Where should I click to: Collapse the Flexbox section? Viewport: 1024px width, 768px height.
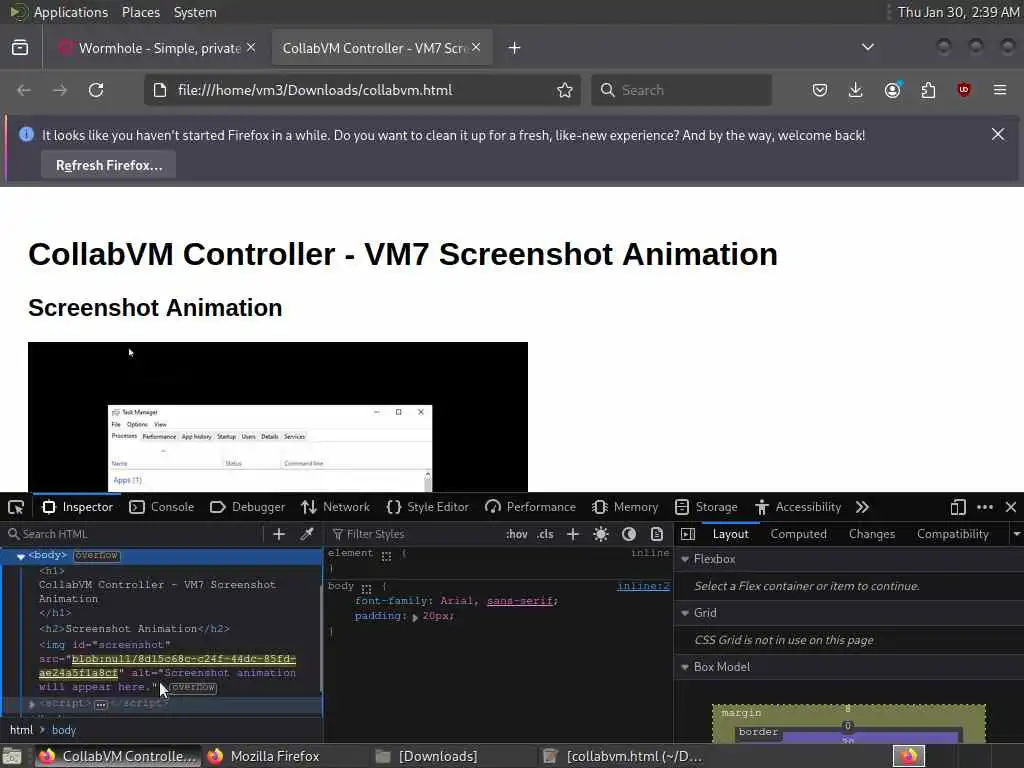tap(685, 559)
